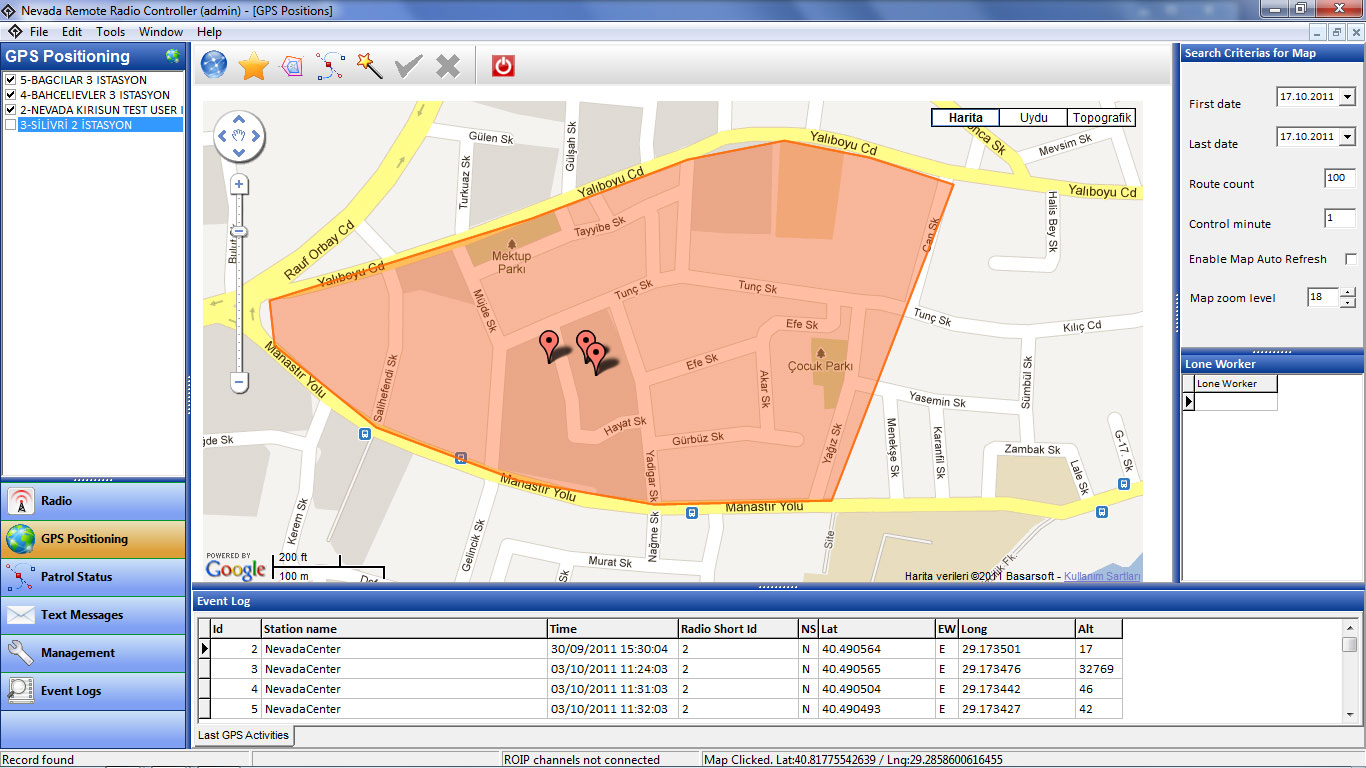The height and width of the screenshot is (768, 1366).
Task: Click the bus stop icon near Gelincik Sk
Action: pos(461,457)
